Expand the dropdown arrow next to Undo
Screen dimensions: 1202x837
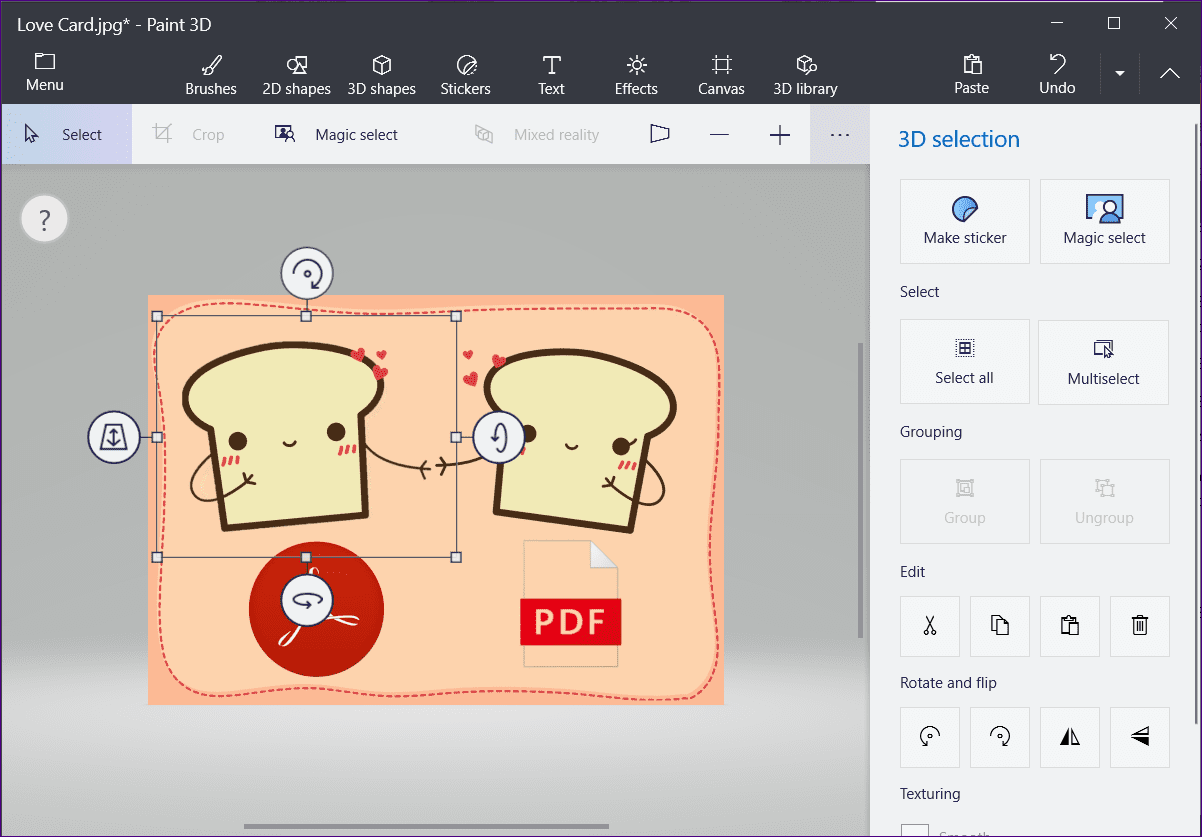point(1120,74)
